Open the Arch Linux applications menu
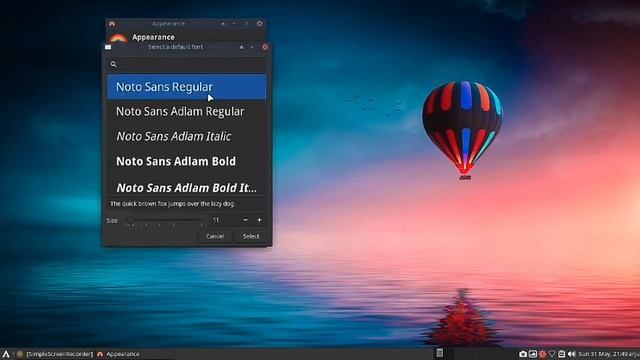The height and width of the screenshot is (360, 640). pos(6,354)
